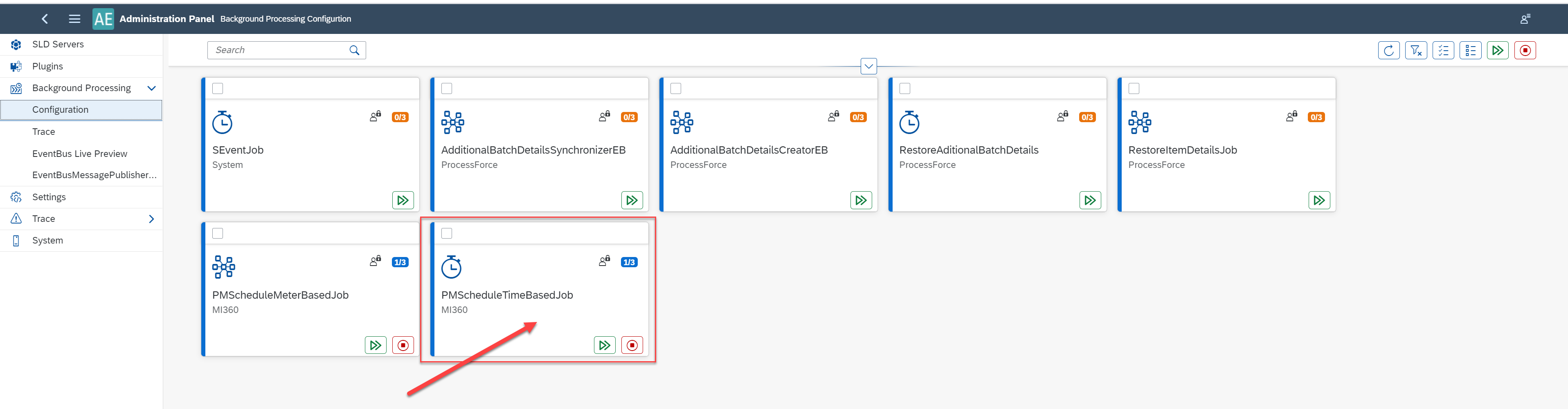Image resolution: width=1568 pixels, height=409 pixels.
Task: Check the PMScheduleTimeBasedJob card checkbox
Action: pos(447,233)
